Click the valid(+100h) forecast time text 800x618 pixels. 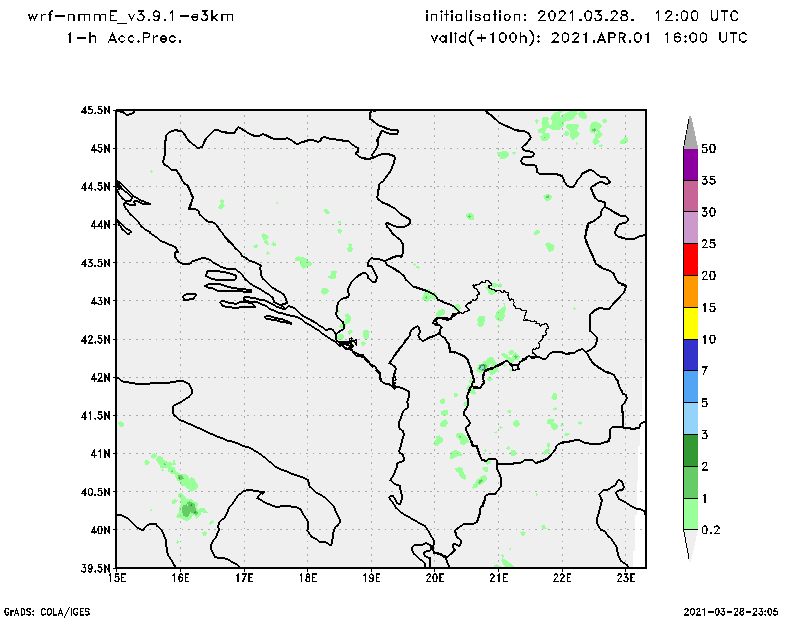(x=585, y=38)
